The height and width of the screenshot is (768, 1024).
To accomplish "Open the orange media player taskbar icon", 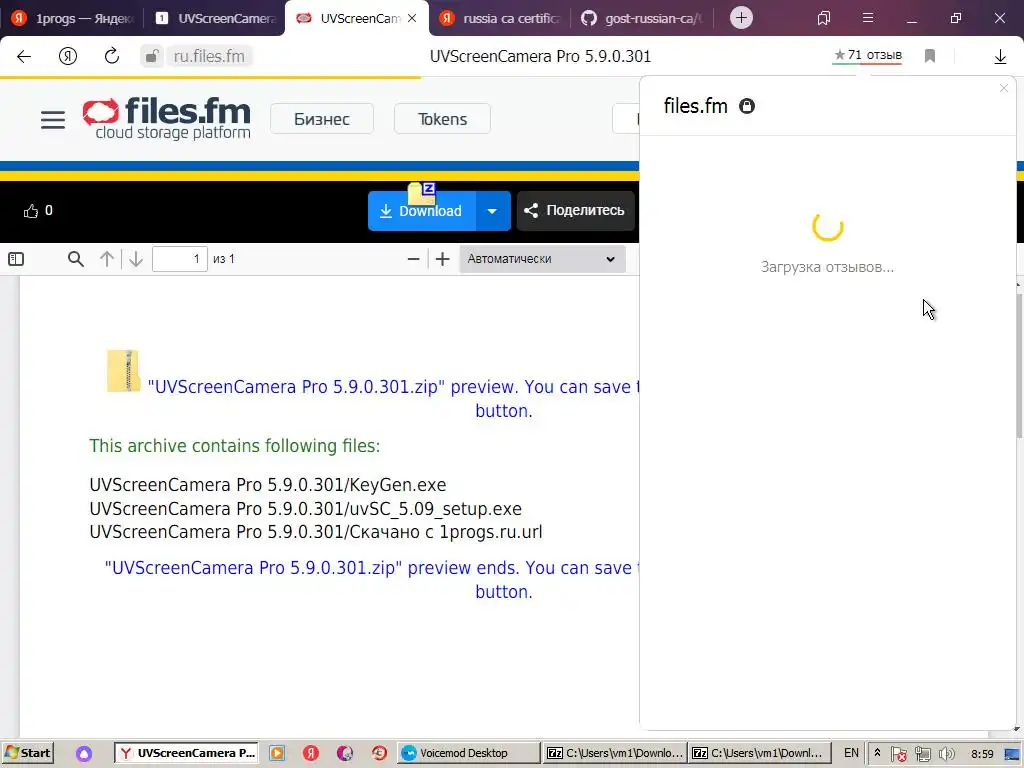I will (x=277, y=753).
